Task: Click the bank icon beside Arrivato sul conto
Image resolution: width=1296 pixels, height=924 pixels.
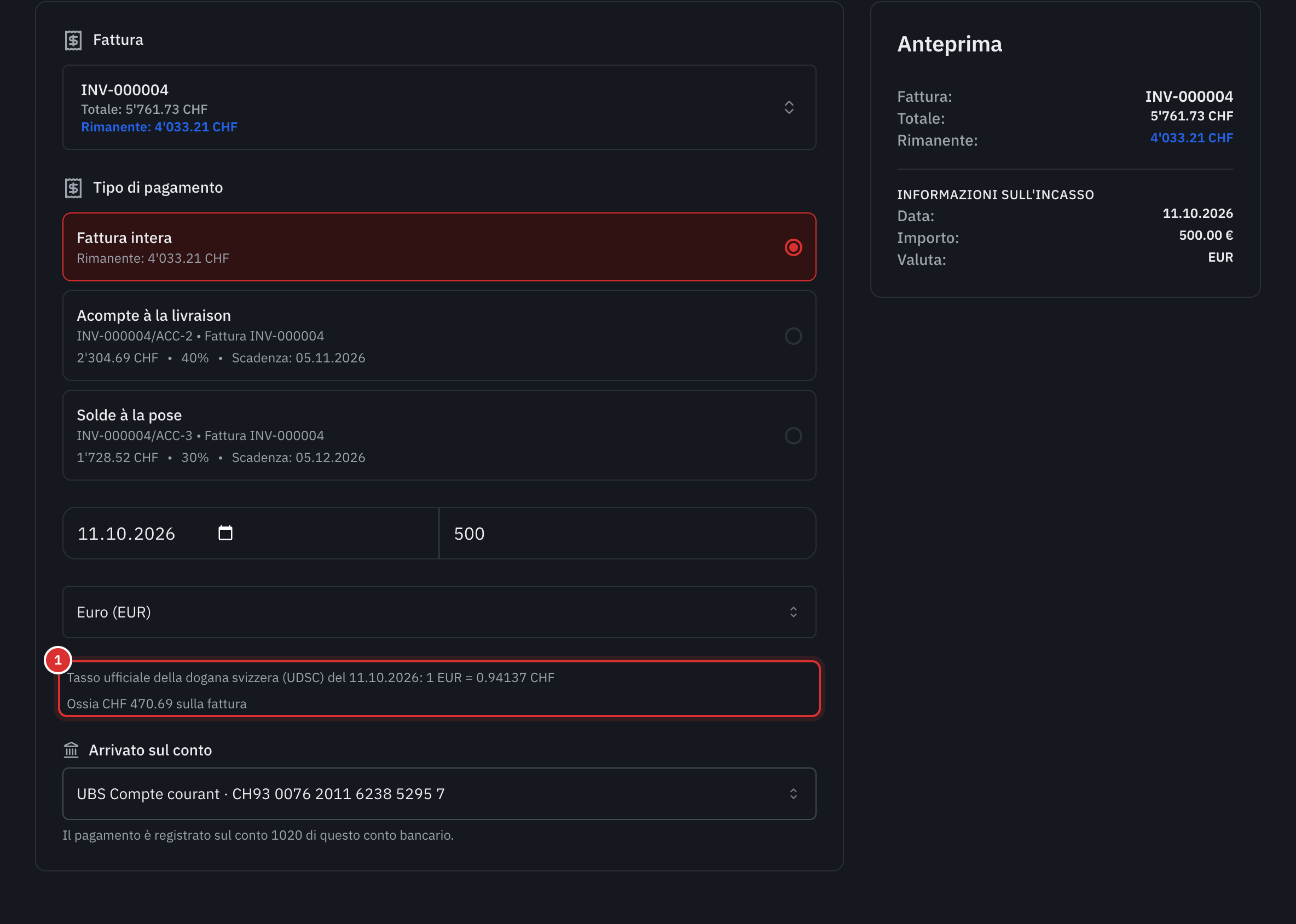Action: pyautogui.click(x=71, y=750)
